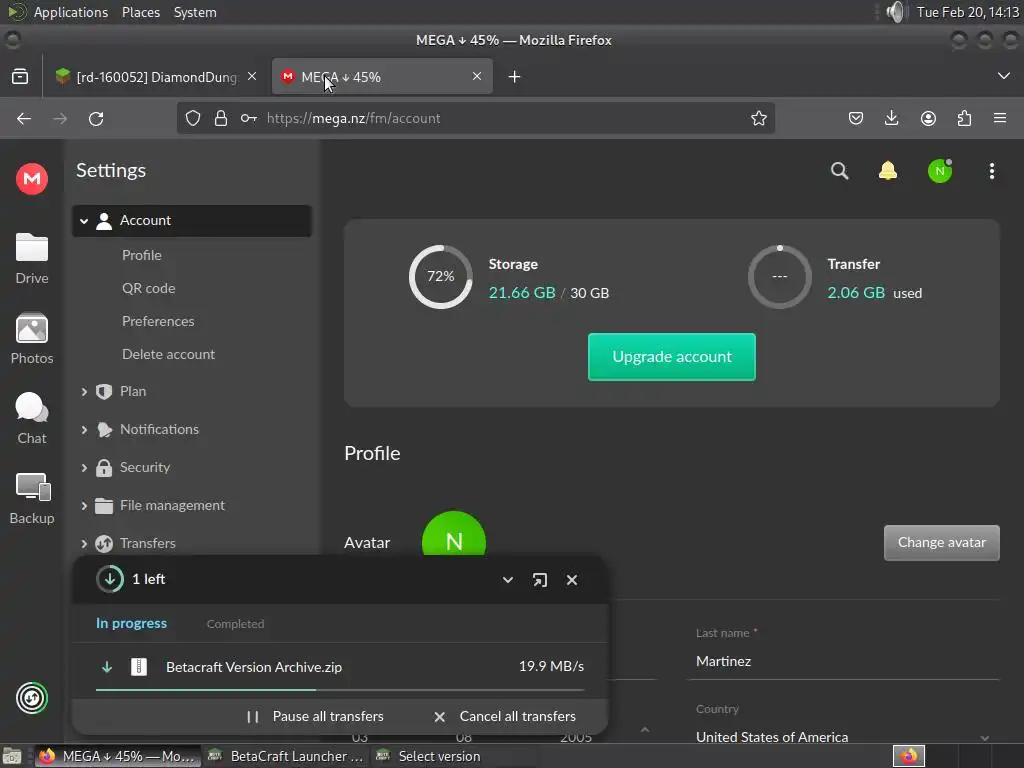This screenshot has width=1024, height=768.
Task: Expand the Plan settings section
Action: [84, 391]
